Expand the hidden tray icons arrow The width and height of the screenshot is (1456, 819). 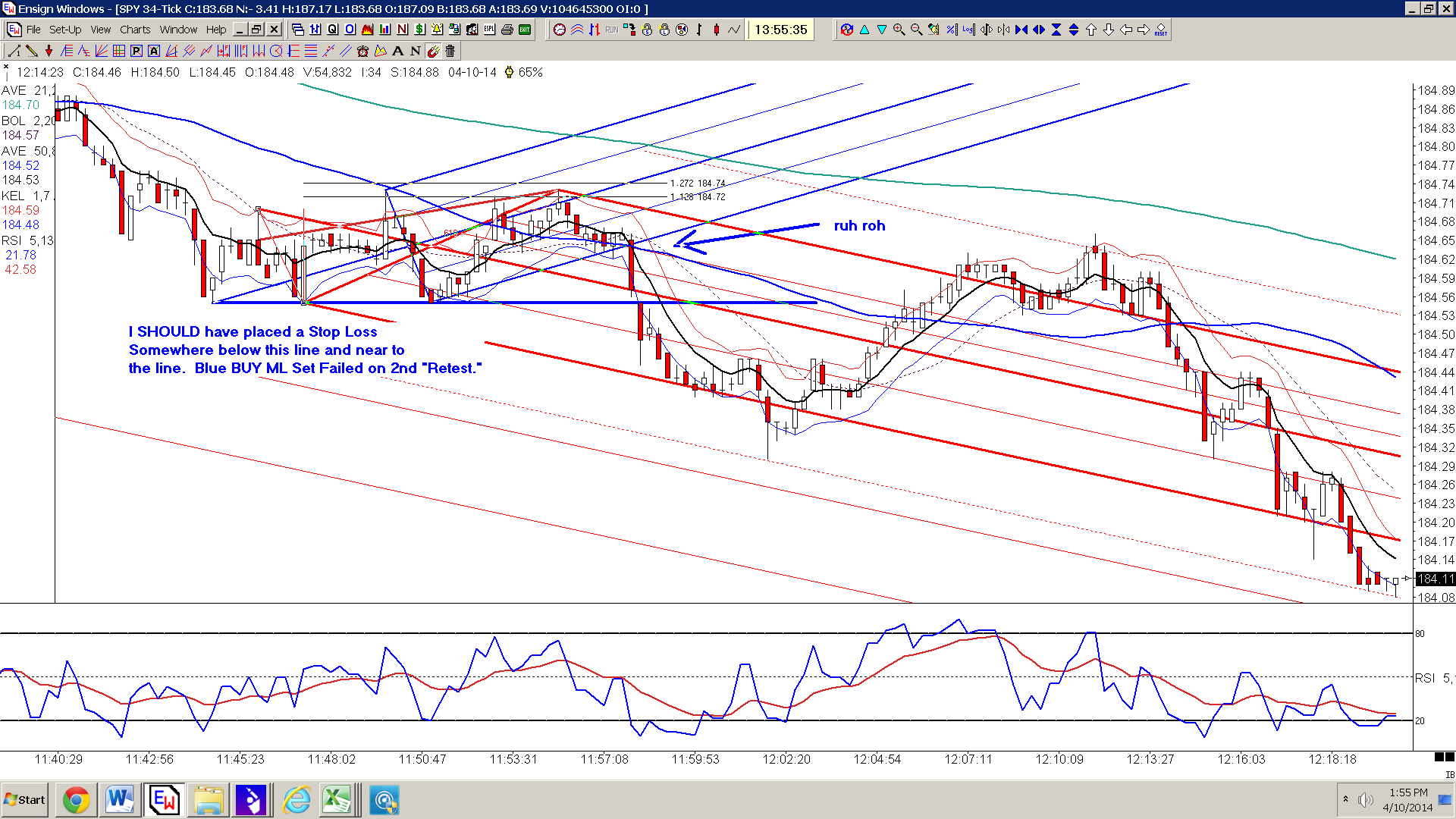click(x=1345, y=799)
